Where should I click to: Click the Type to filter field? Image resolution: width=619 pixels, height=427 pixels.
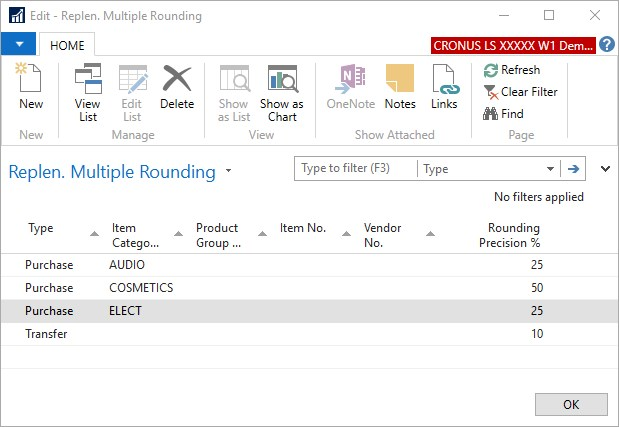356,169
